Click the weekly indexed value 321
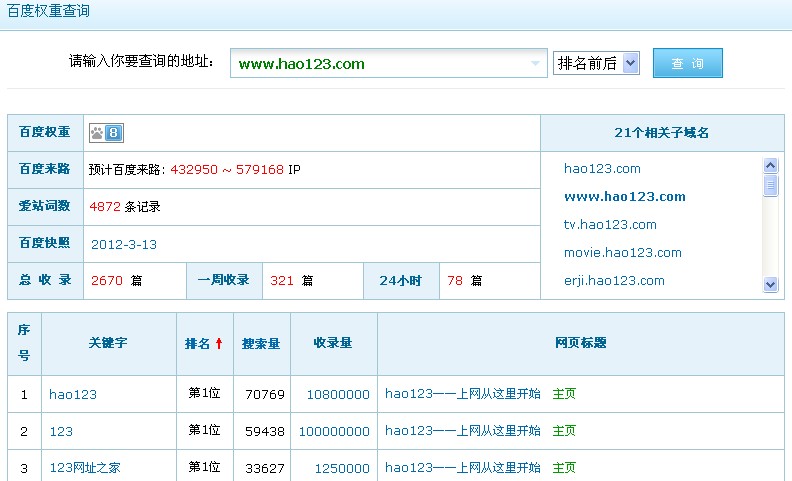This screenshot has height=481, width=792. click(x=282, y=280)
